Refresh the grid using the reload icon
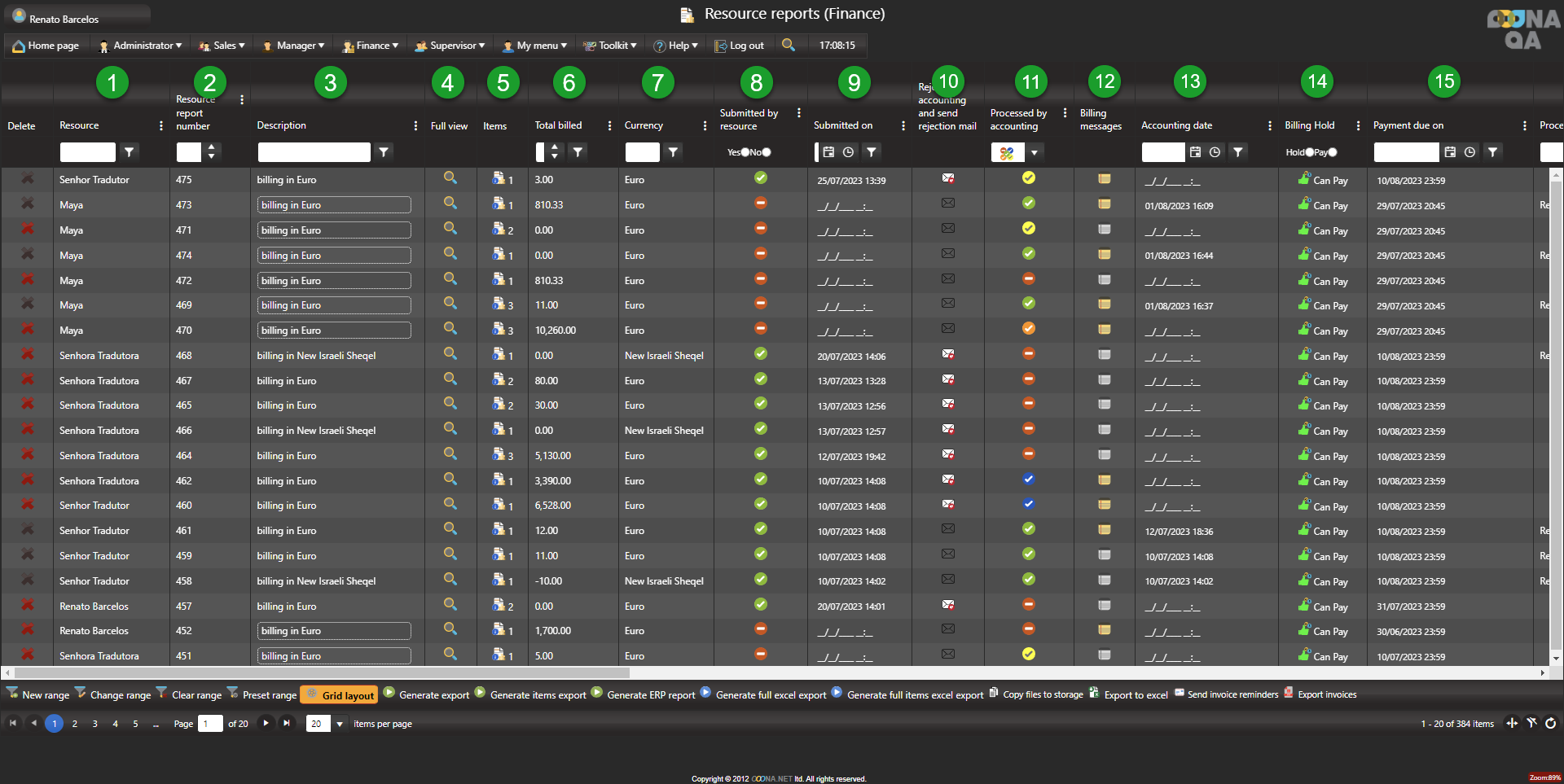This screenshot has height=784, width=1564. 1550,723
